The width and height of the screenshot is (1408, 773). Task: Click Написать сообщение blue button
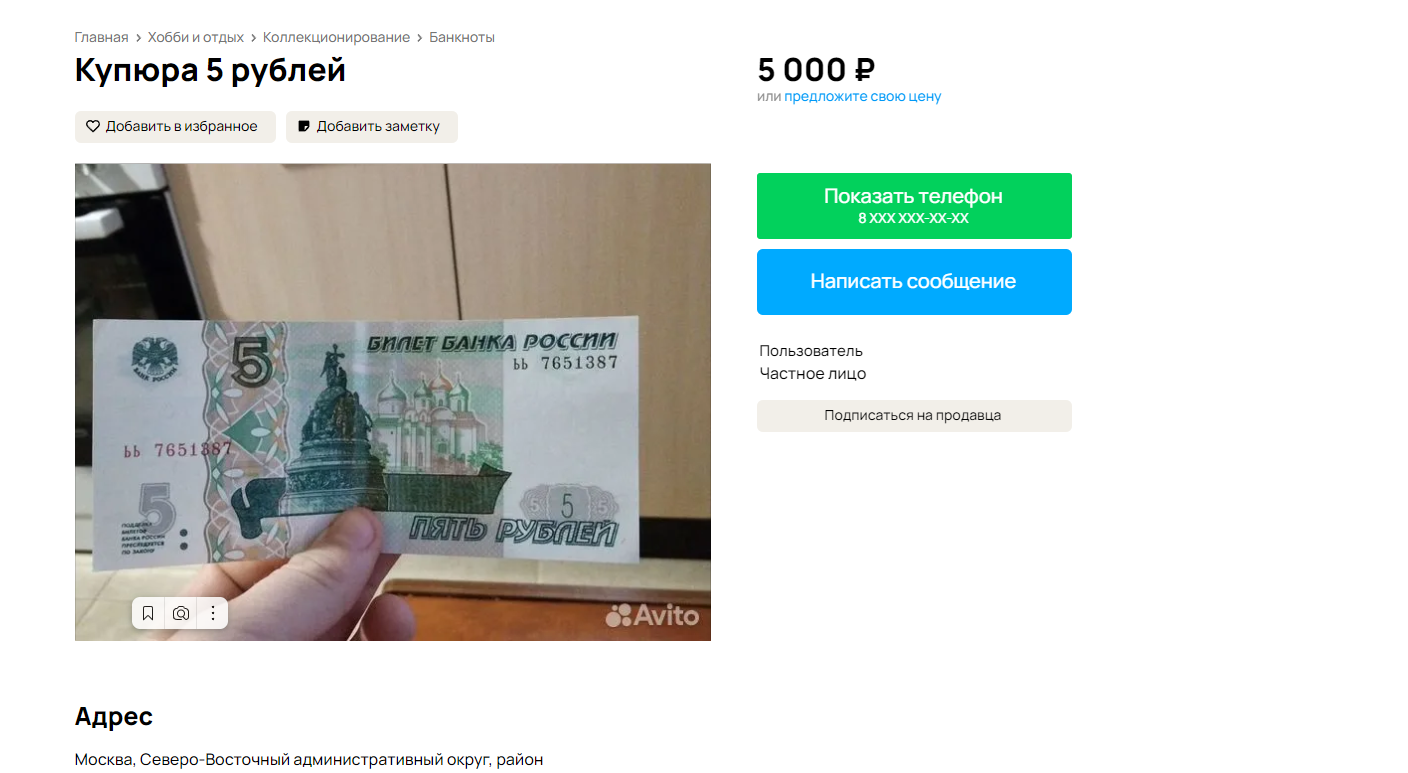click(914, 282)
